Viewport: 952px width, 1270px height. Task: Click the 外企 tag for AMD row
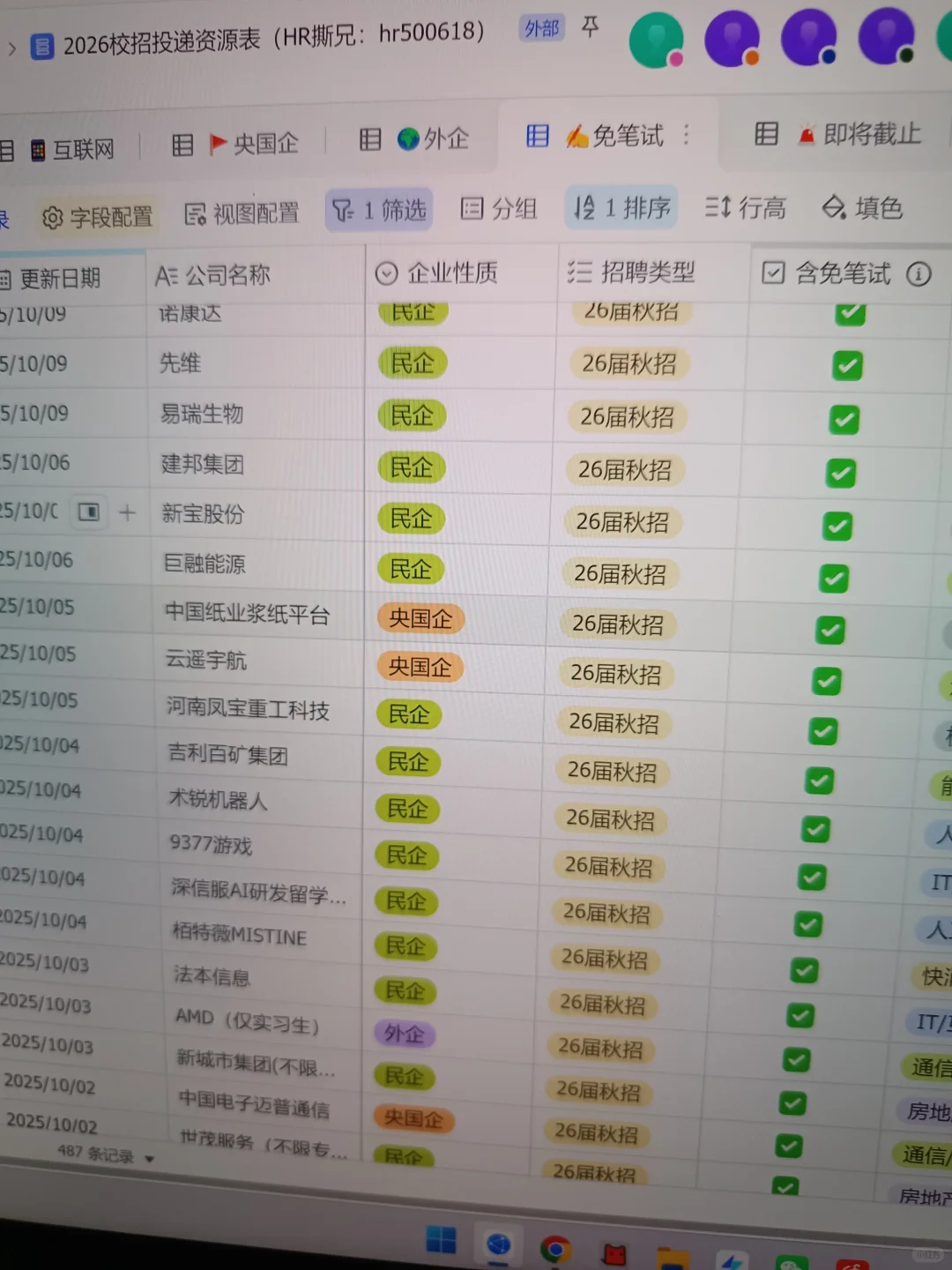pyautogui.click(x=405, y=1033)
